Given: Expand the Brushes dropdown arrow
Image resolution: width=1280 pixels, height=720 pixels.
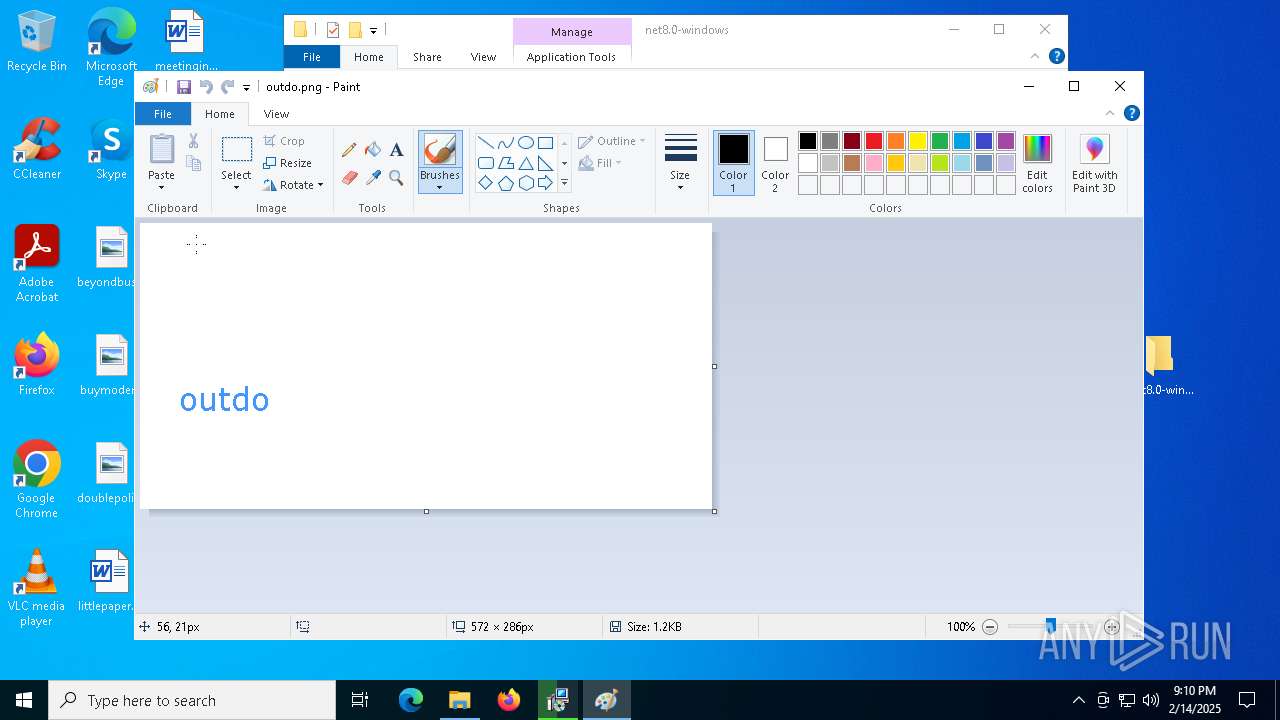Looking at the screenshot, I should point(440,187).
